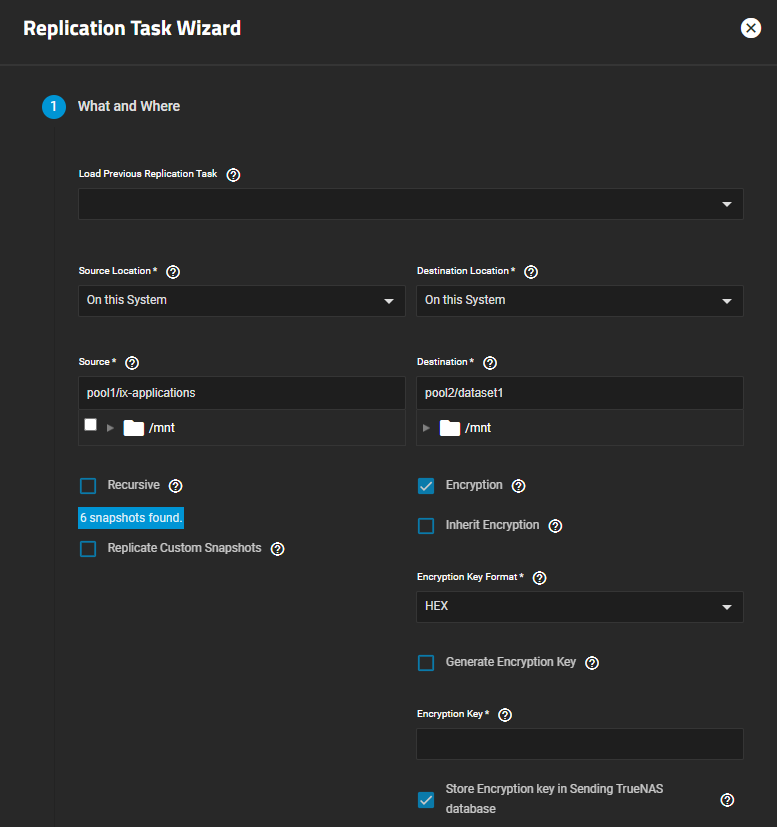Open the Encryption Key Format HEX dropdown

pyautogui.click(x=579, y=607)
